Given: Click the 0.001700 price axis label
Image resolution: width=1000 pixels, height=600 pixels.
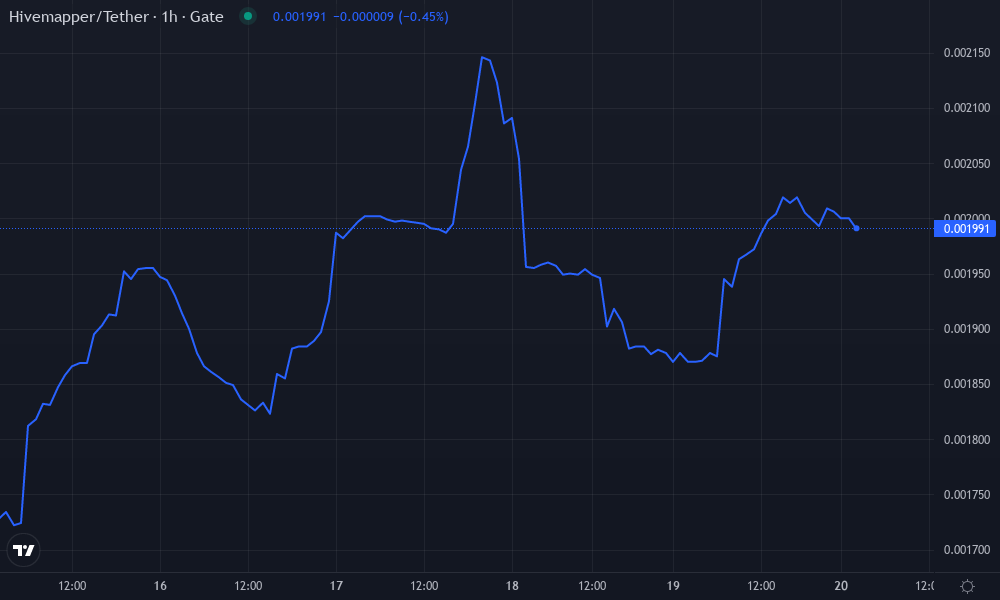Looking at the screenshot, I should 966,550.
